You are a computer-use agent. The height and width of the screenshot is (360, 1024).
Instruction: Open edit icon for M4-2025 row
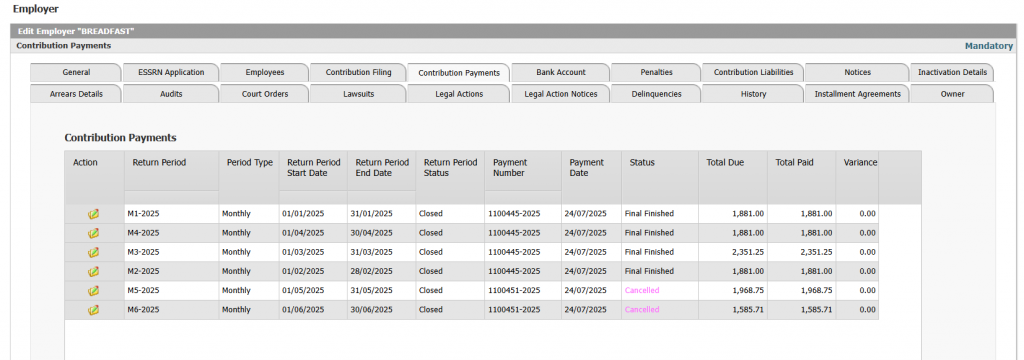pos(93,233)
